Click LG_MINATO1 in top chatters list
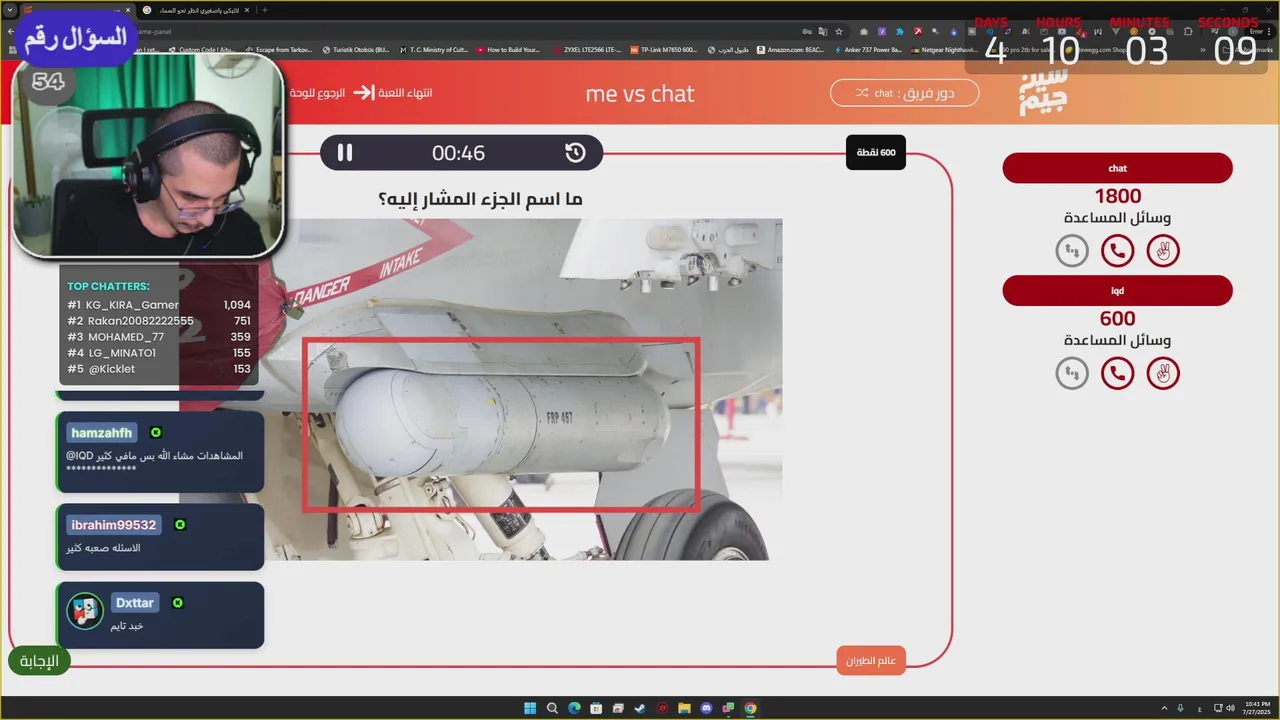The height and width of the screenshot is (720, 1280). [121, 353]
